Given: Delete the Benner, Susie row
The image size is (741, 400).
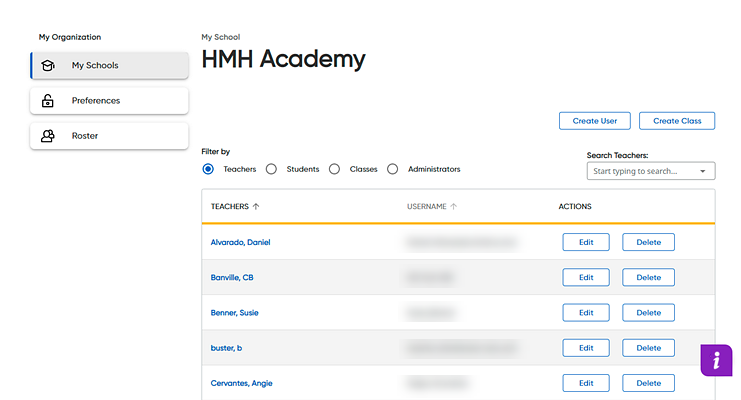Looking at the screenshot, I should point(648,313).
